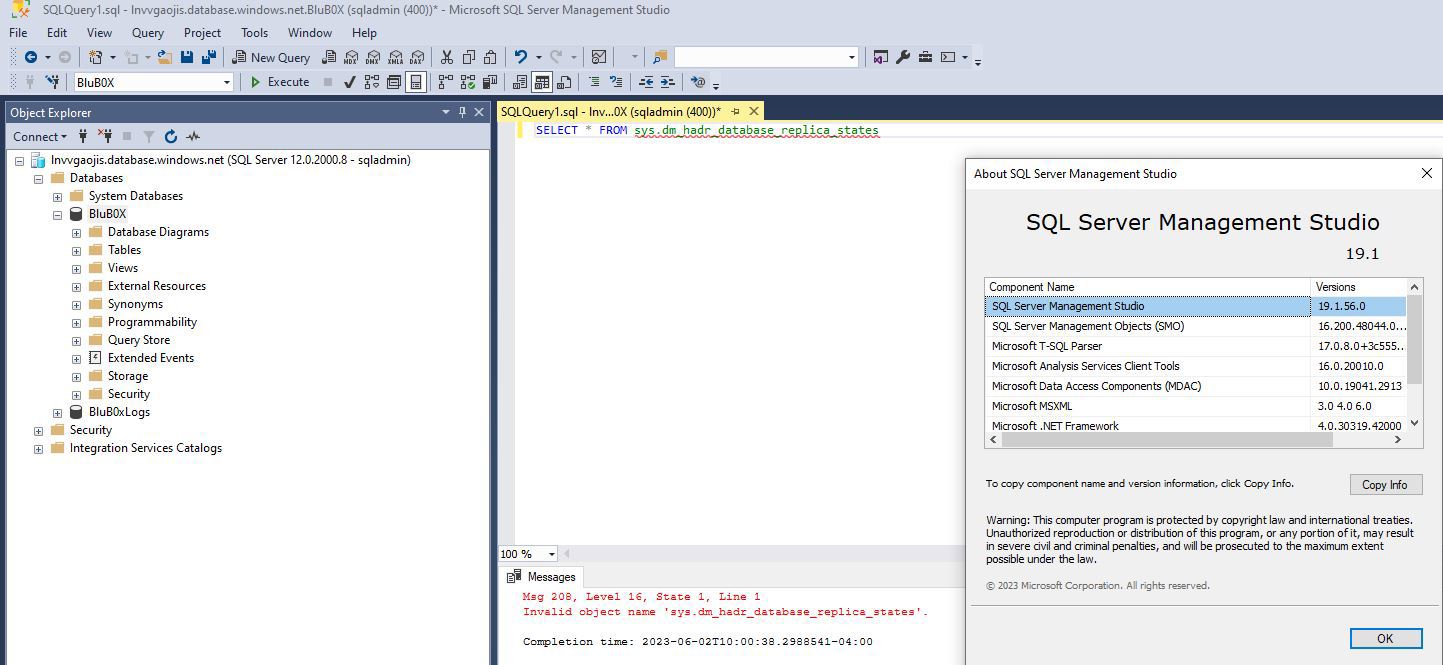Open the Tools menu

(x=254, y=32)
